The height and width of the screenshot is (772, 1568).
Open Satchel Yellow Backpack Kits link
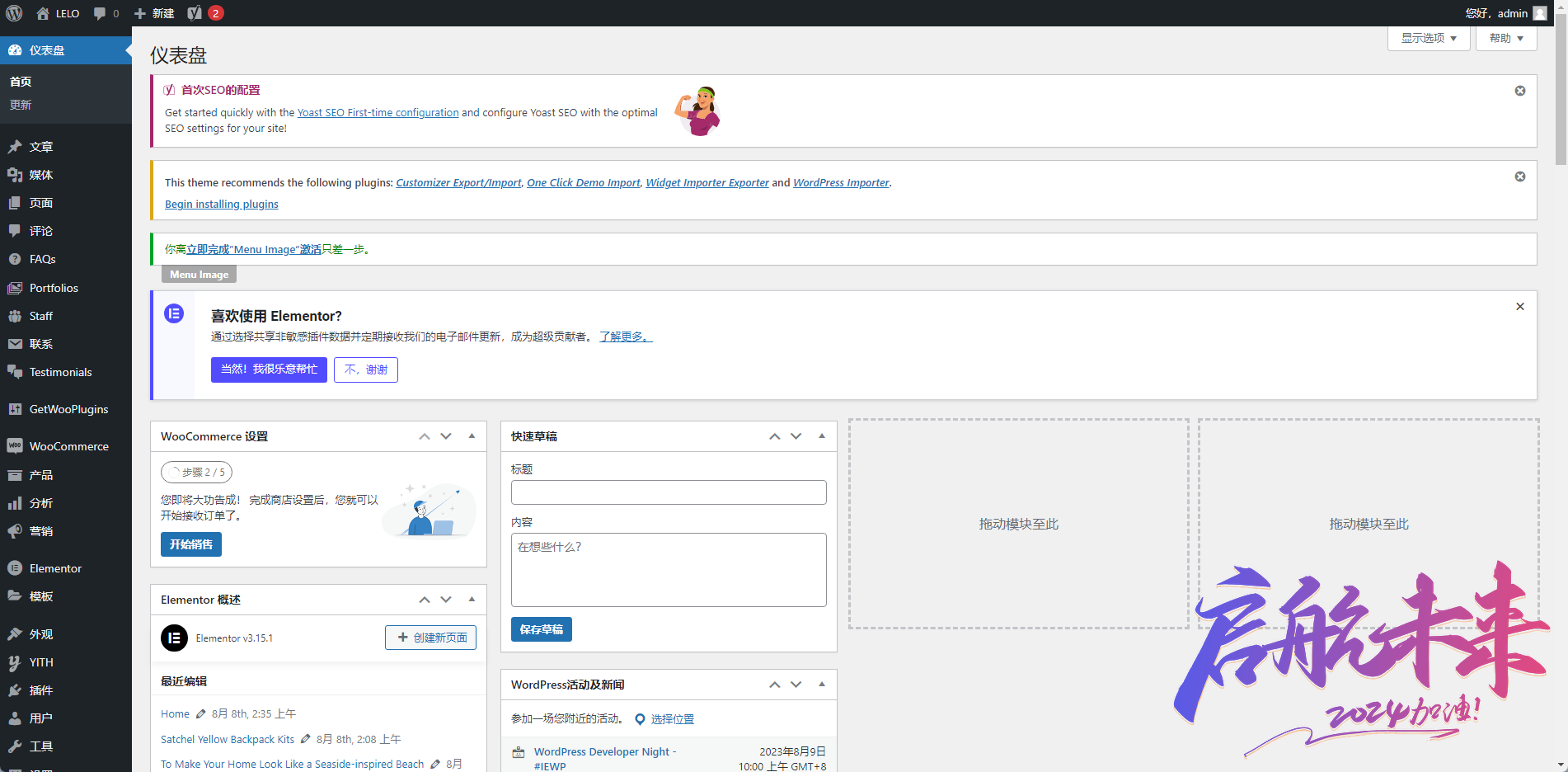coord(228,740)
